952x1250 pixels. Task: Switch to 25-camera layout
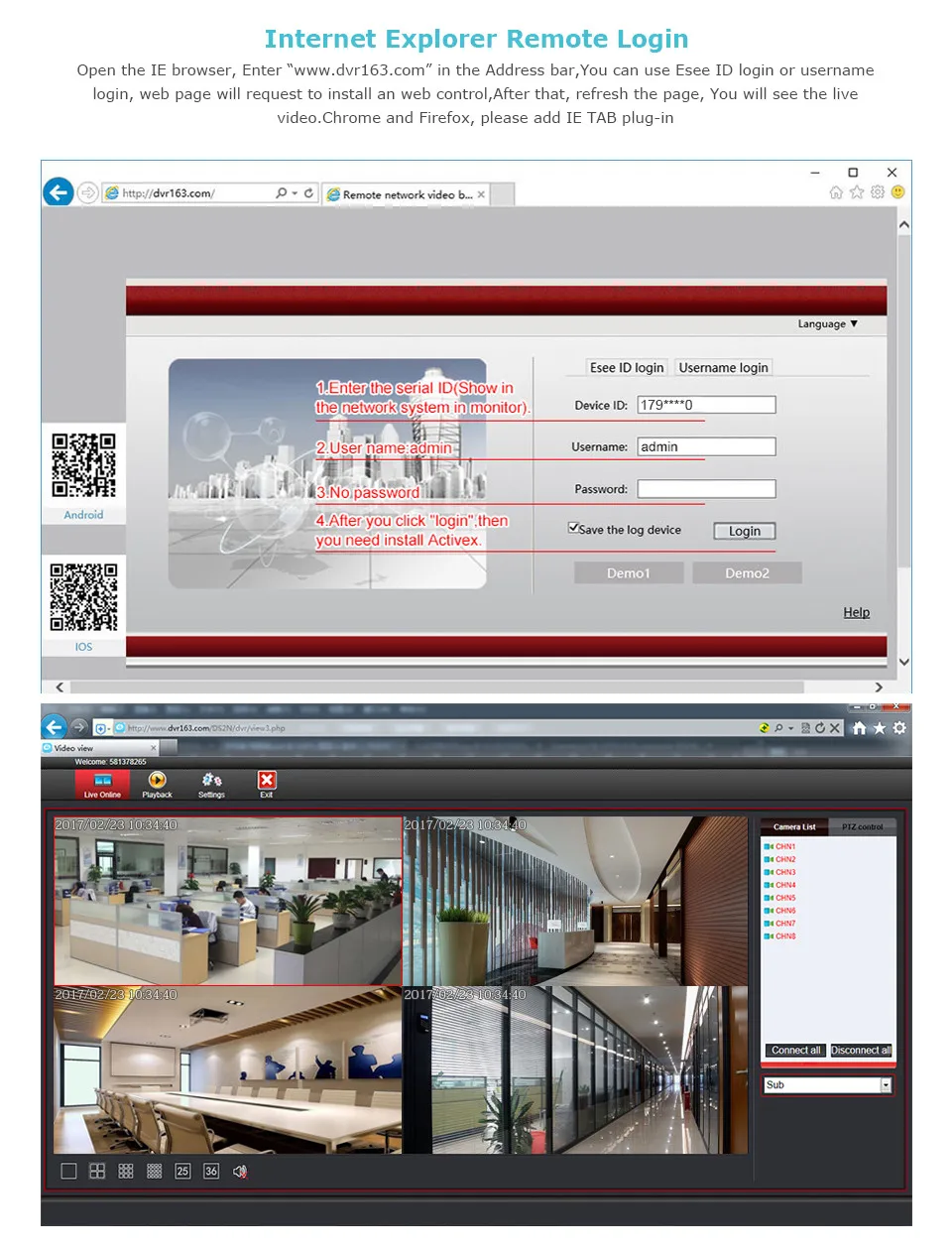[182, 1171]
